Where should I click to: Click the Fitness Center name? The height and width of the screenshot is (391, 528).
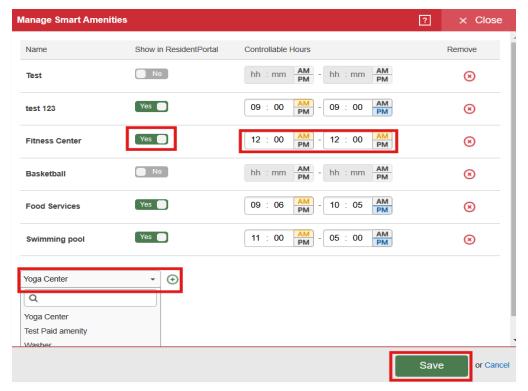tap(53, 141)
